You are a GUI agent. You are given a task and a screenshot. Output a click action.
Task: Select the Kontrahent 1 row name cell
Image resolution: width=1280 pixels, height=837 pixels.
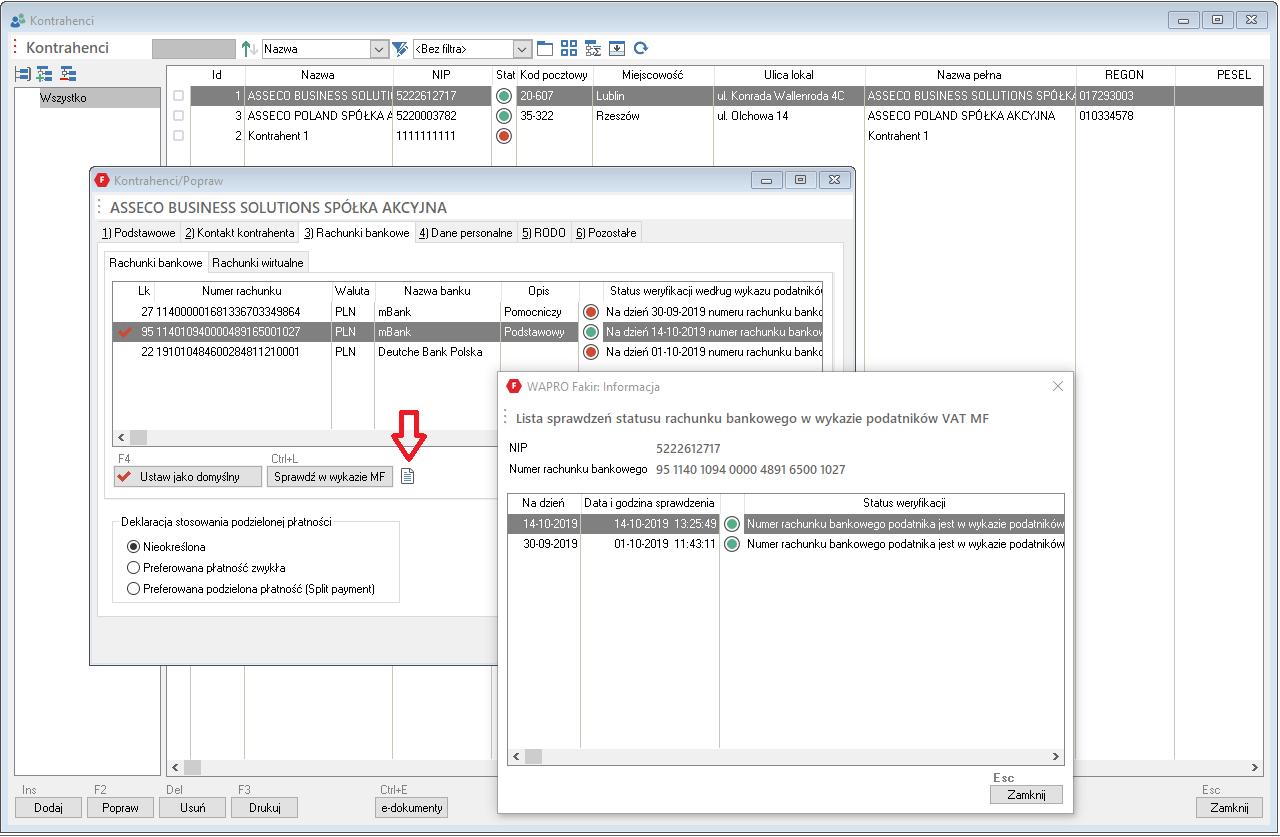pyautogui.click(x=318, y=136)
